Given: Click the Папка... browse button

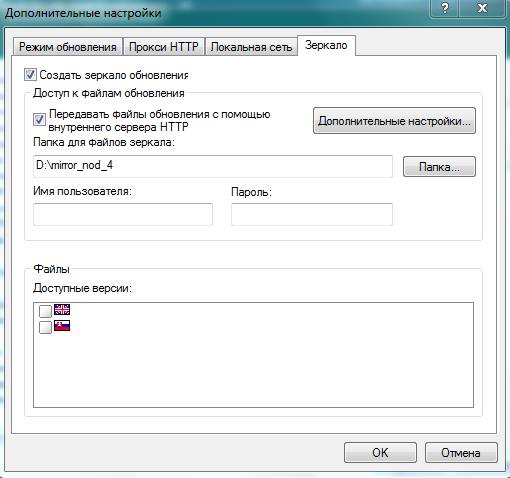Looking at the screenshot, I should point(439,167).
